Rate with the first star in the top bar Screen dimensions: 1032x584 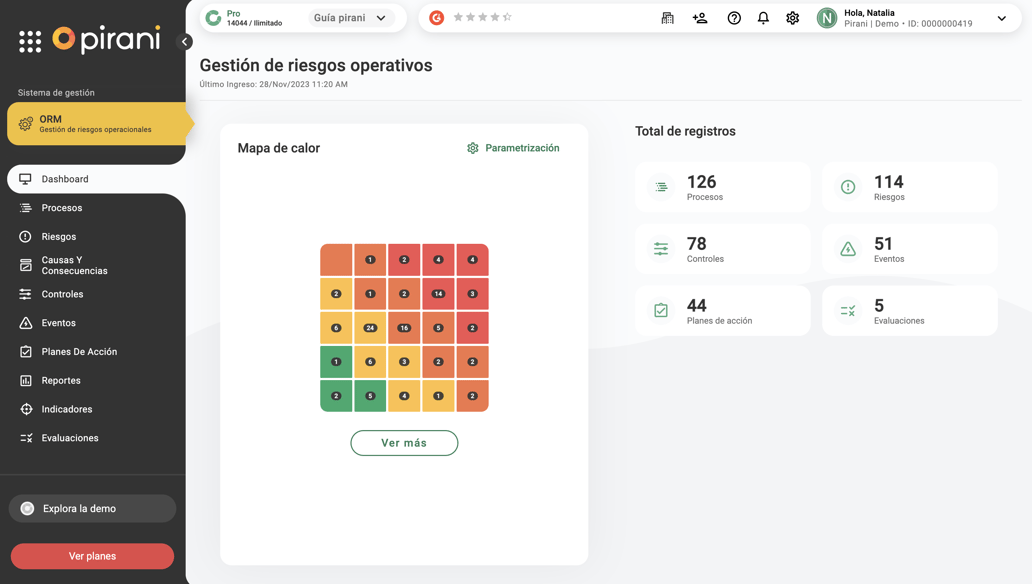point(459,17)
